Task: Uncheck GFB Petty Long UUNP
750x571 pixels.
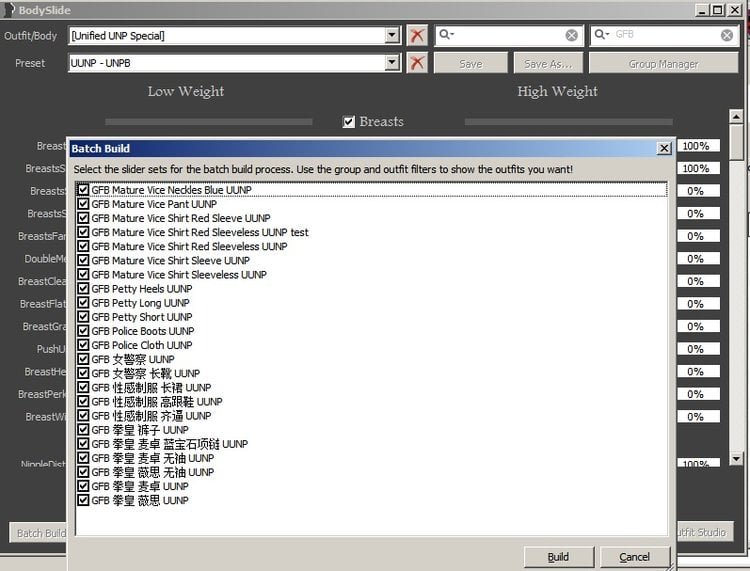Action: 83,303
